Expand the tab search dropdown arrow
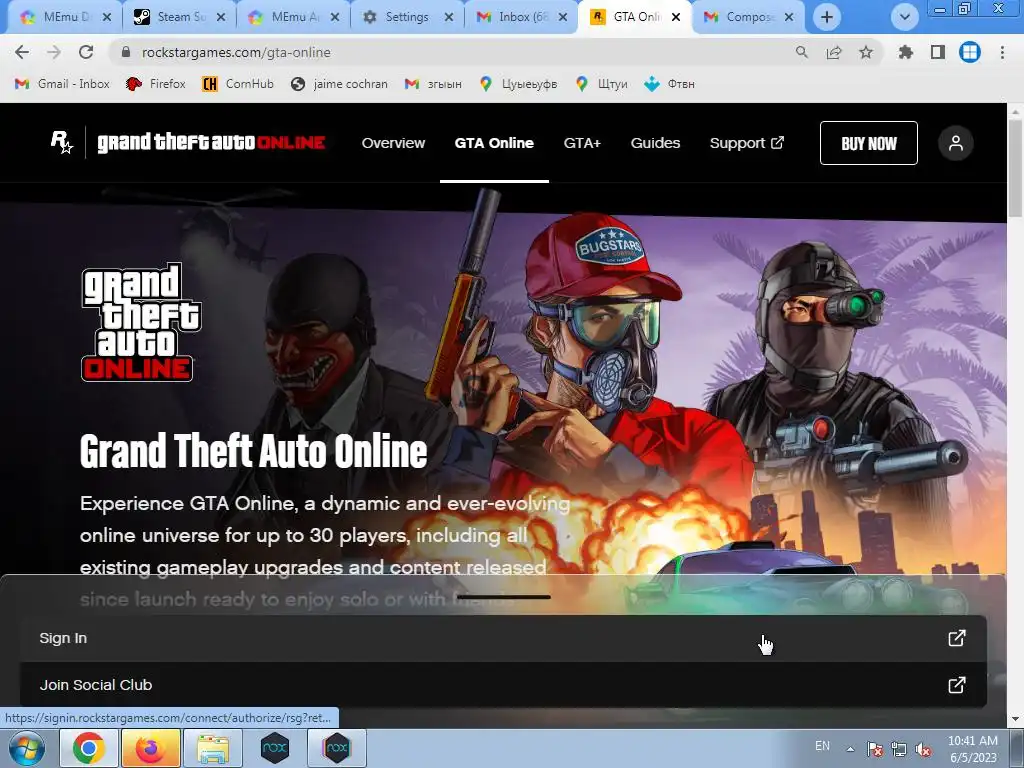The image size is (1024, 768). click(904, 17)
